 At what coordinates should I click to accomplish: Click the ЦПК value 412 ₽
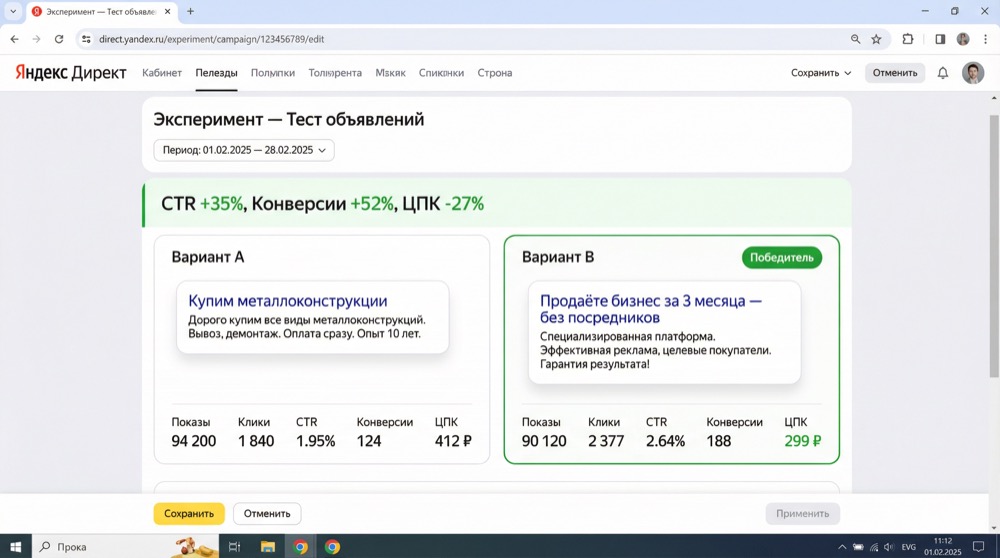[453, 441]
